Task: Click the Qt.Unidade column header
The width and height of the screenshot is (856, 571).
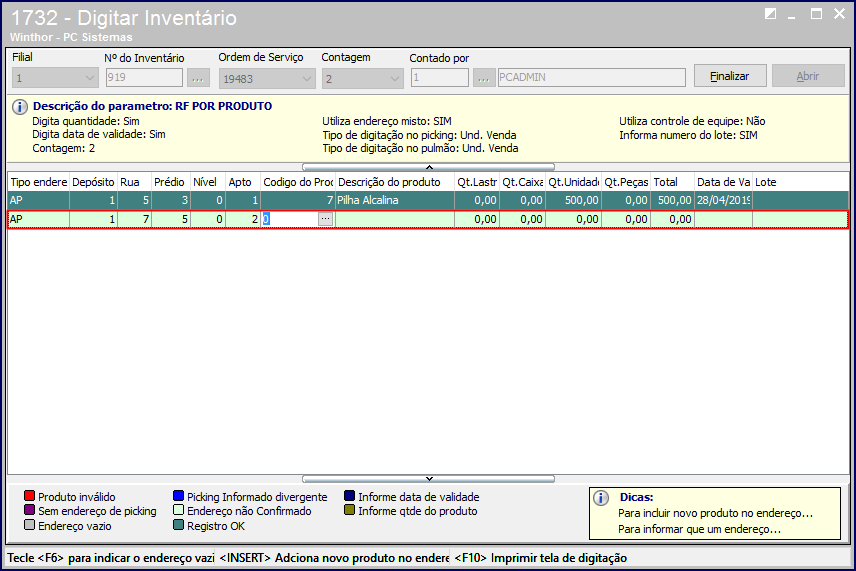Action: [x=573, y=182]
